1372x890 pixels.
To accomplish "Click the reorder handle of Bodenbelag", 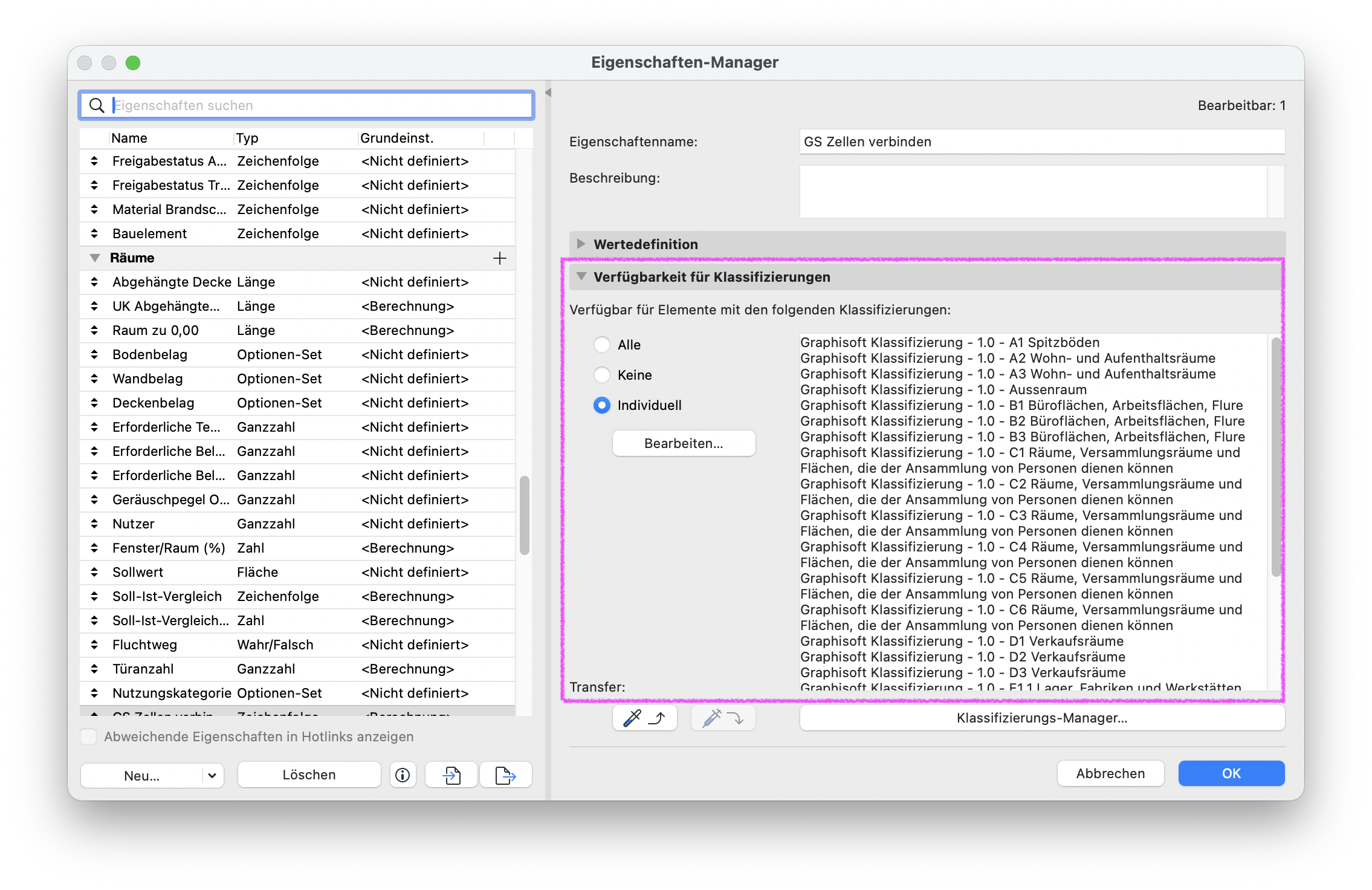I will (x=94, y=355).
